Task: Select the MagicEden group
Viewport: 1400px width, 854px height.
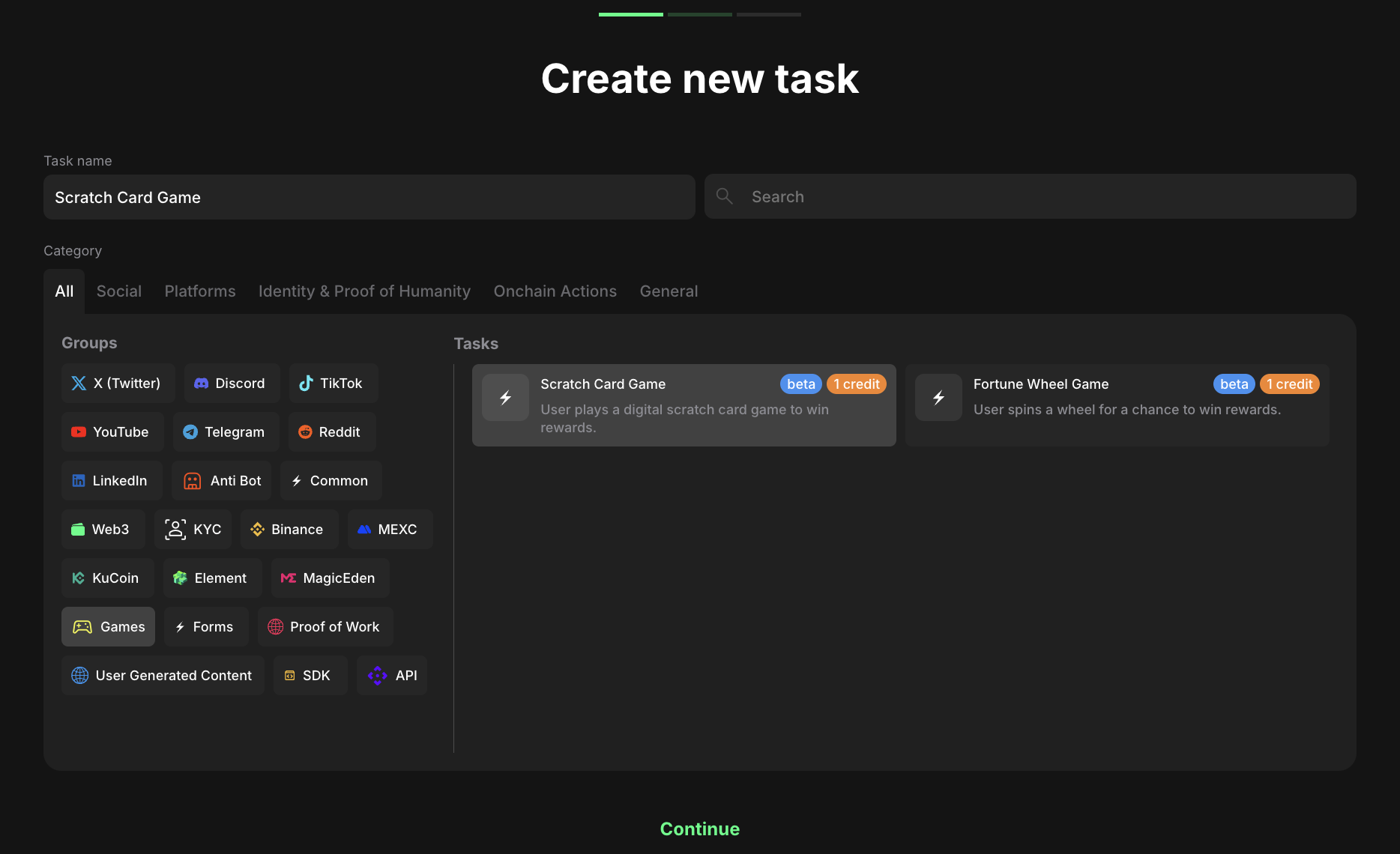Action: (330, 578)
